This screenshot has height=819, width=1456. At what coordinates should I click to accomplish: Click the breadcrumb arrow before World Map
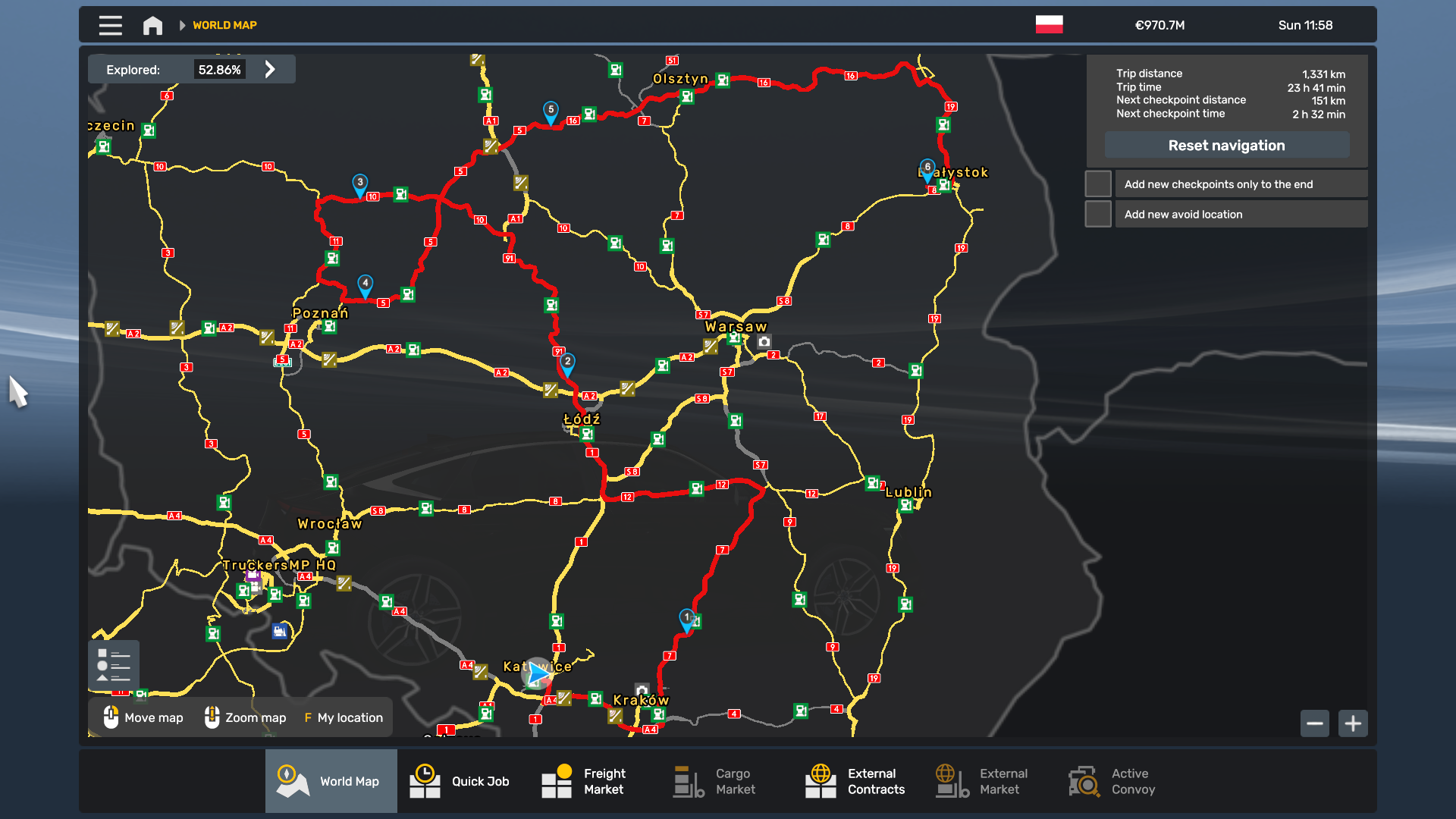(182, 25)
